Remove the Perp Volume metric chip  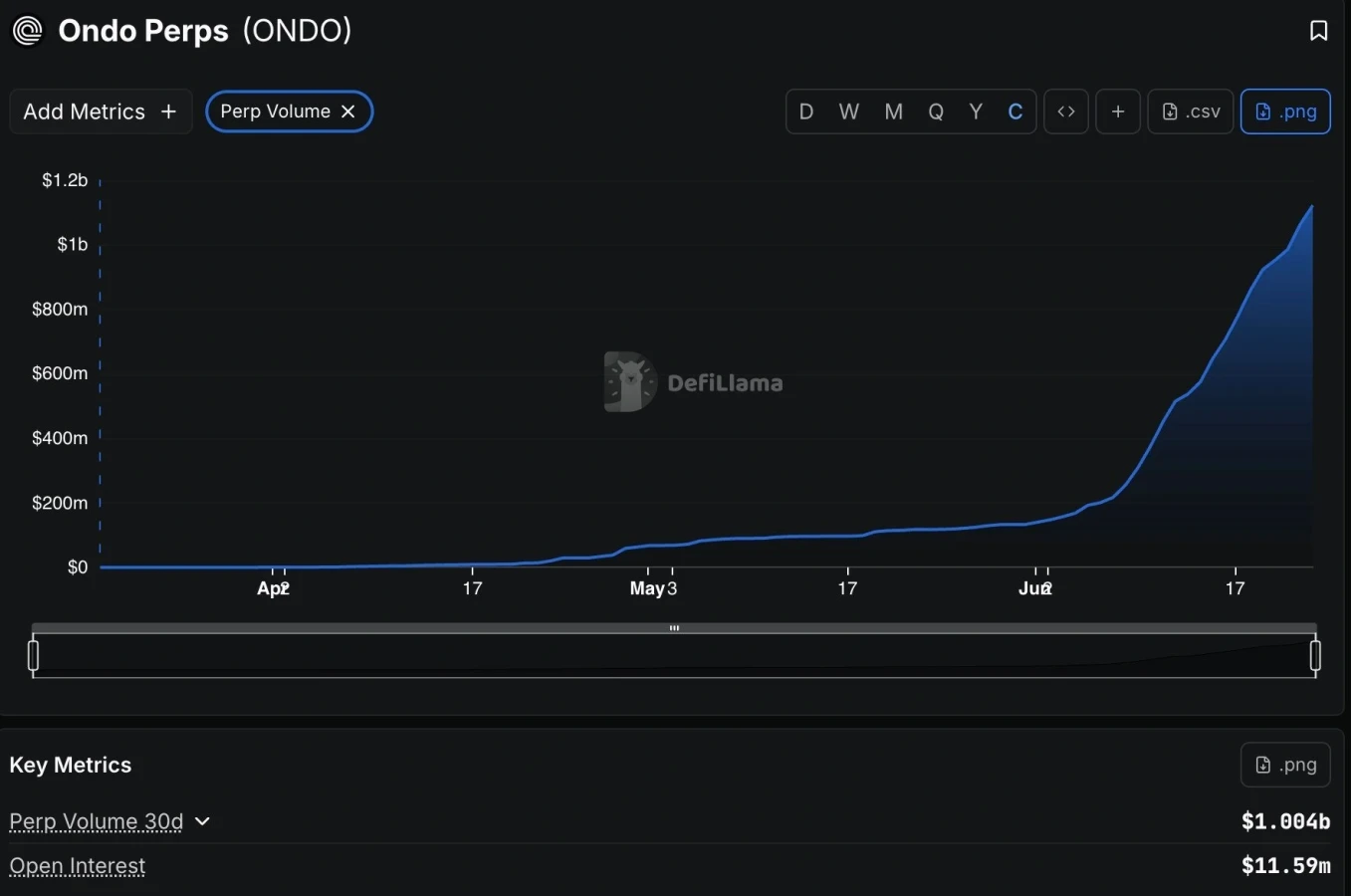[348, 112]
